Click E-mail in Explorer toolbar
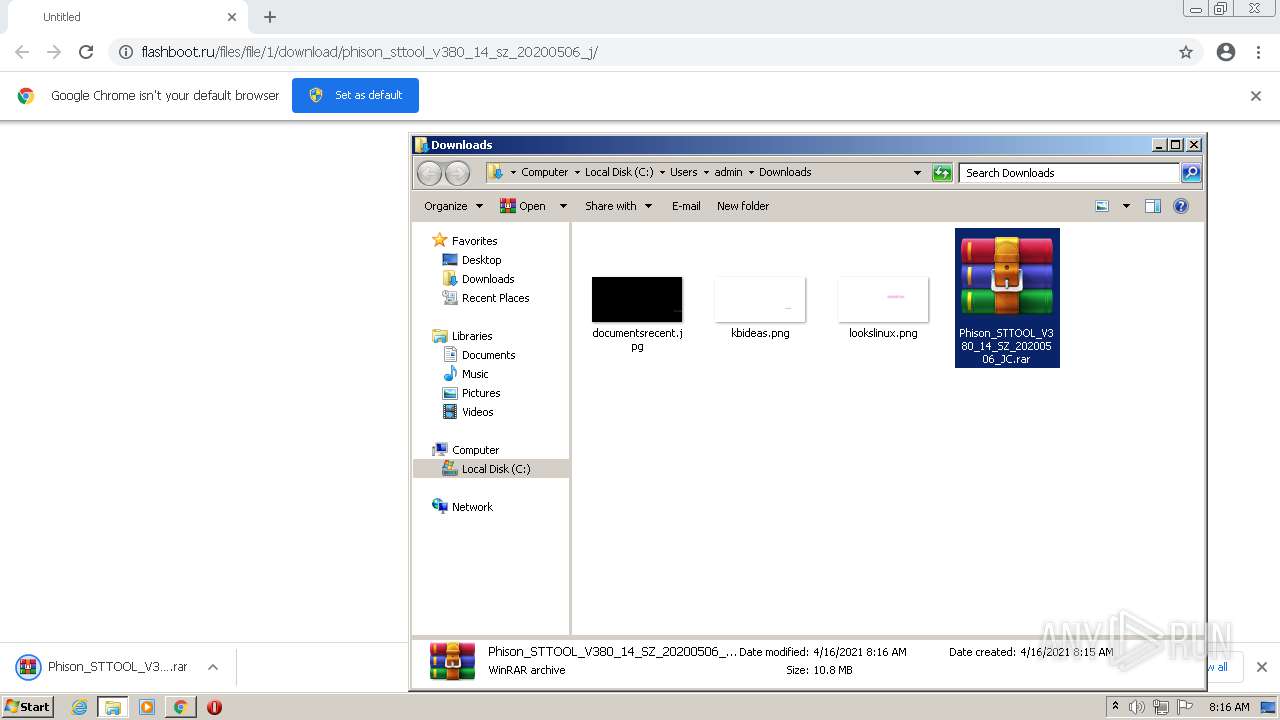1280x720 pixels. [x=686, y=206]
